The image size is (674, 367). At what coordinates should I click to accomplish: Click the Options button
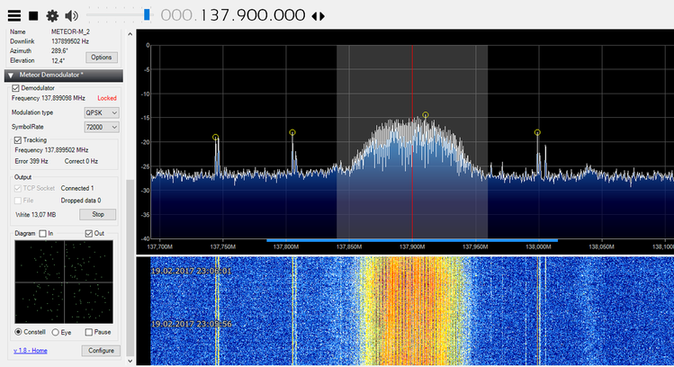(x=101, y=57)
